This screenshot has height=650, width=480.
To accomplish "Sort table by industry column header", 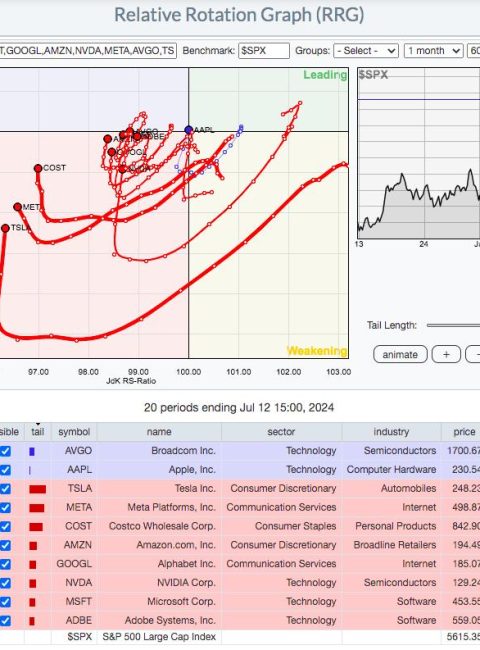I will pyautogui.click(x=391, y=432).
